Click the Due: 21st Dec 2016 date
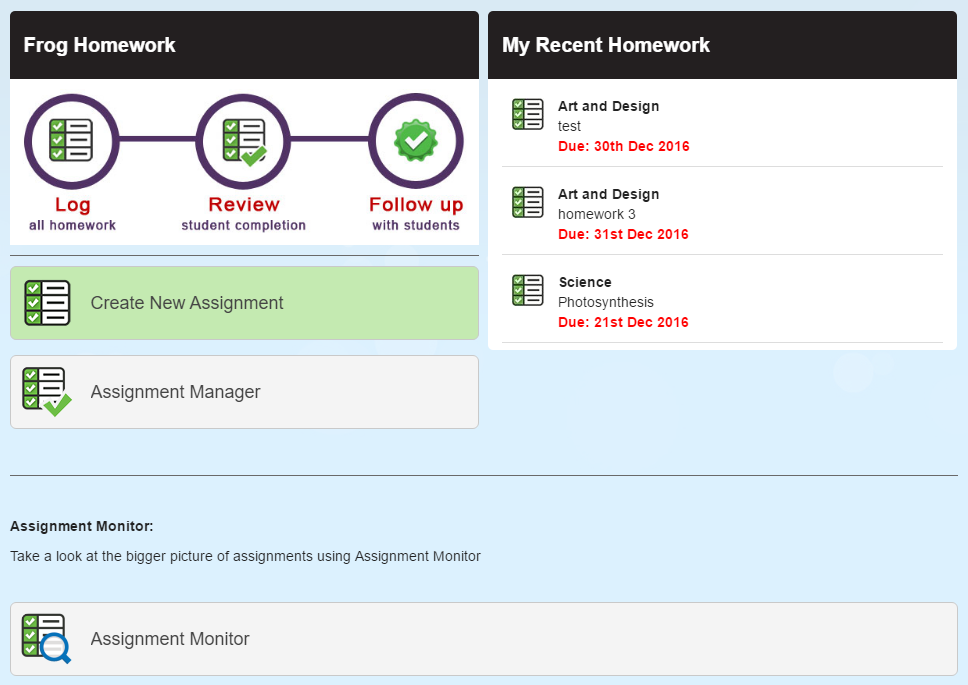This screenshot has height=685, width=968. click(x=623, y=322)
